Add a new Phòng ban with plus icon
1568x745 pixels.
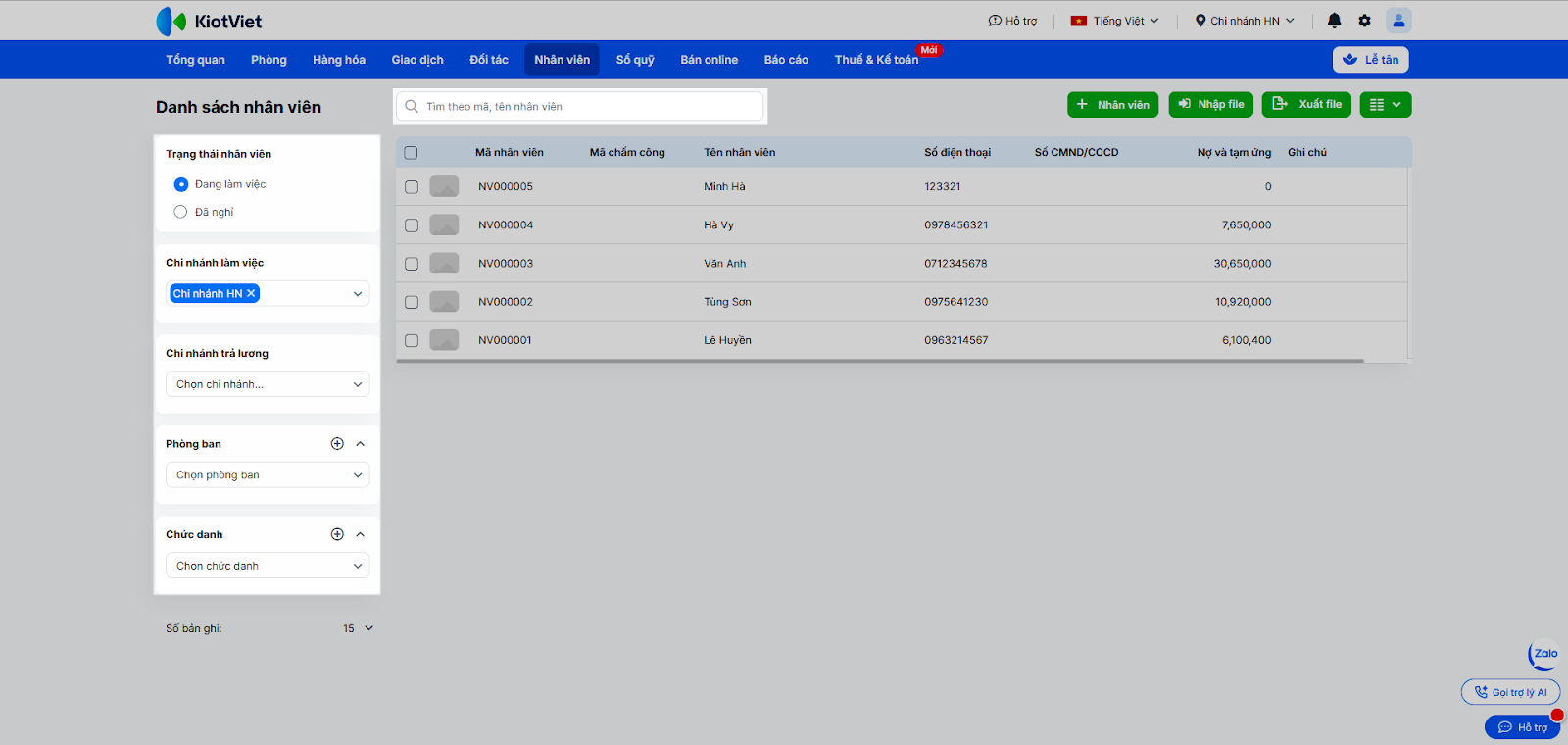[337, 444]
